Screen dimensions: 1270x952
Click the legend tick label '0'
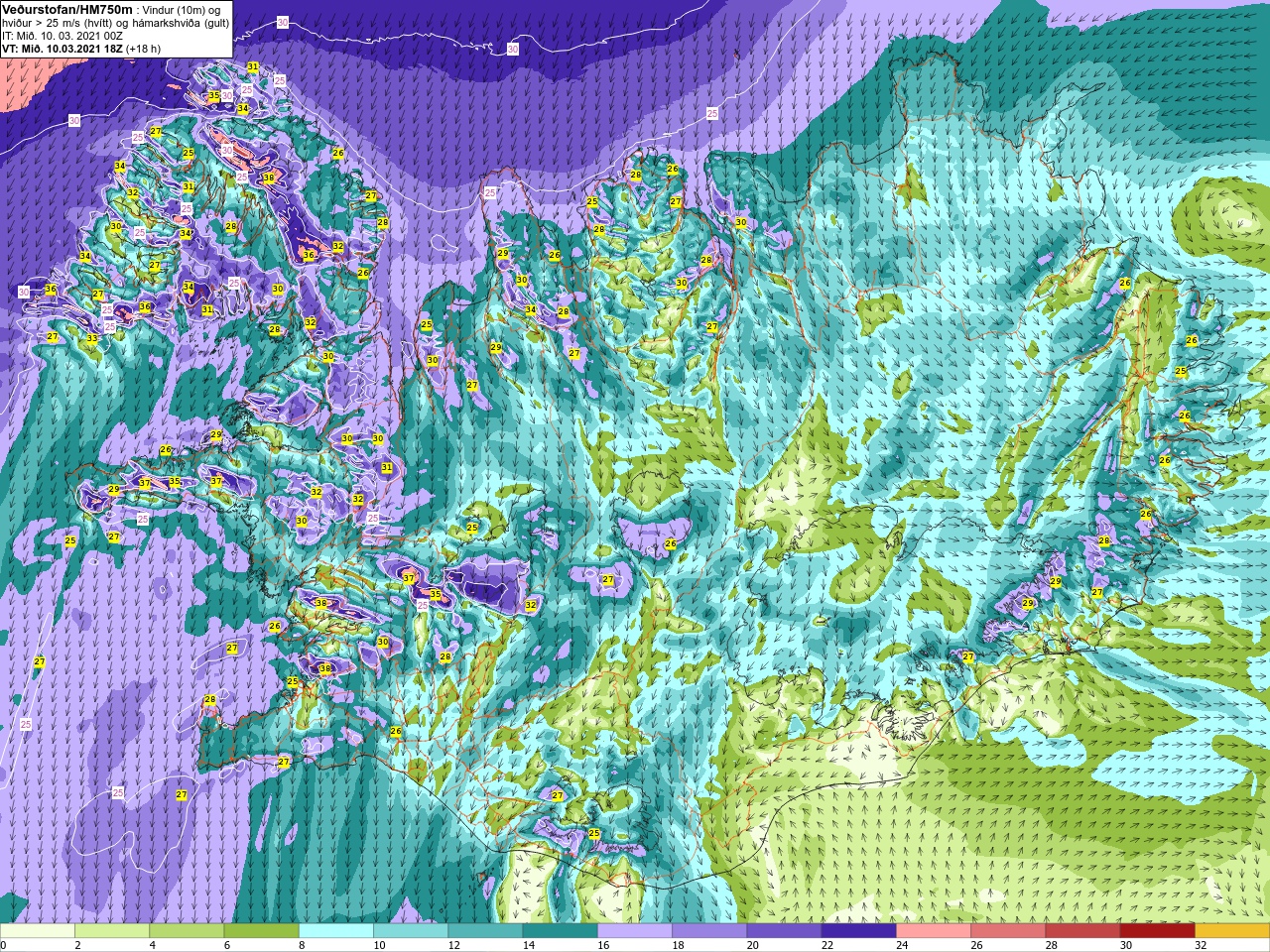pos(3,945)
